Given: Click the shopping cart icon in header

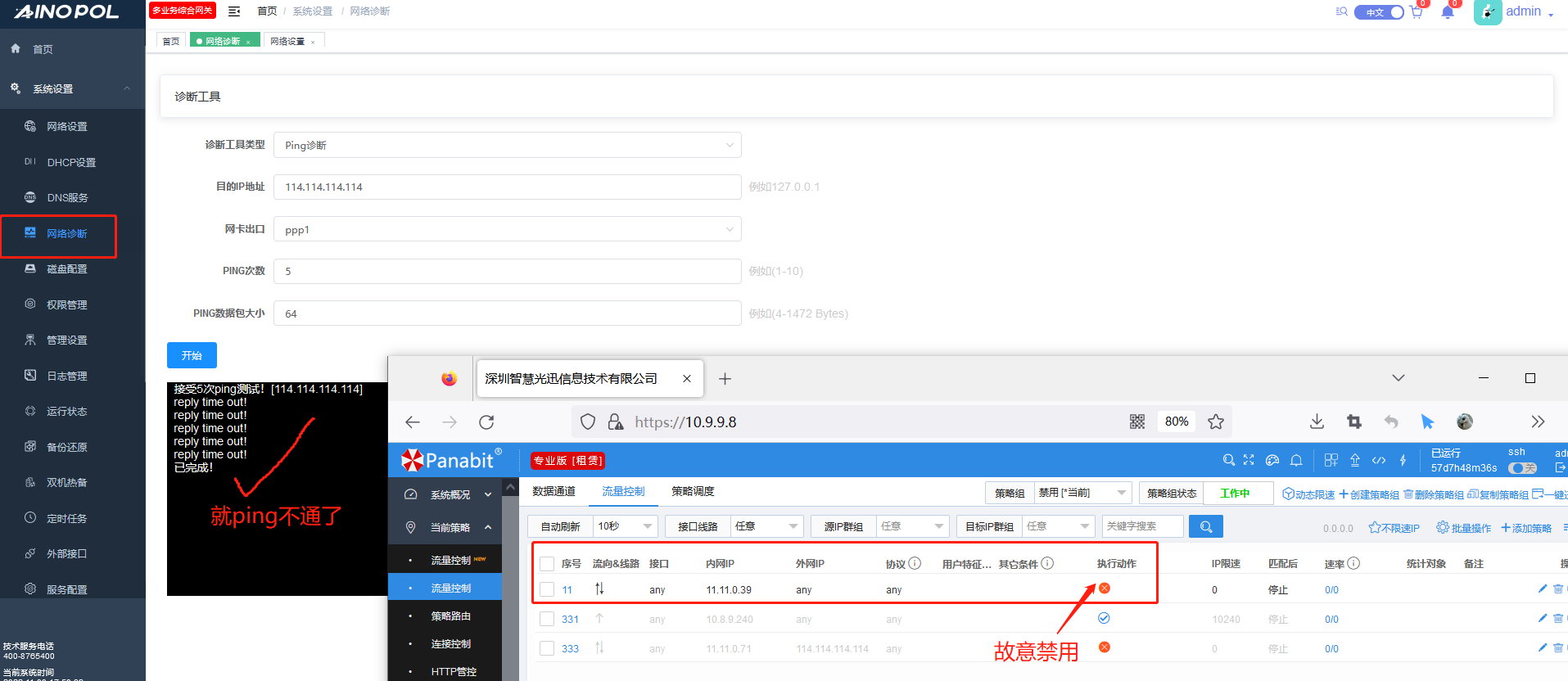Looking at the screenshot, I should point(1417,12).
